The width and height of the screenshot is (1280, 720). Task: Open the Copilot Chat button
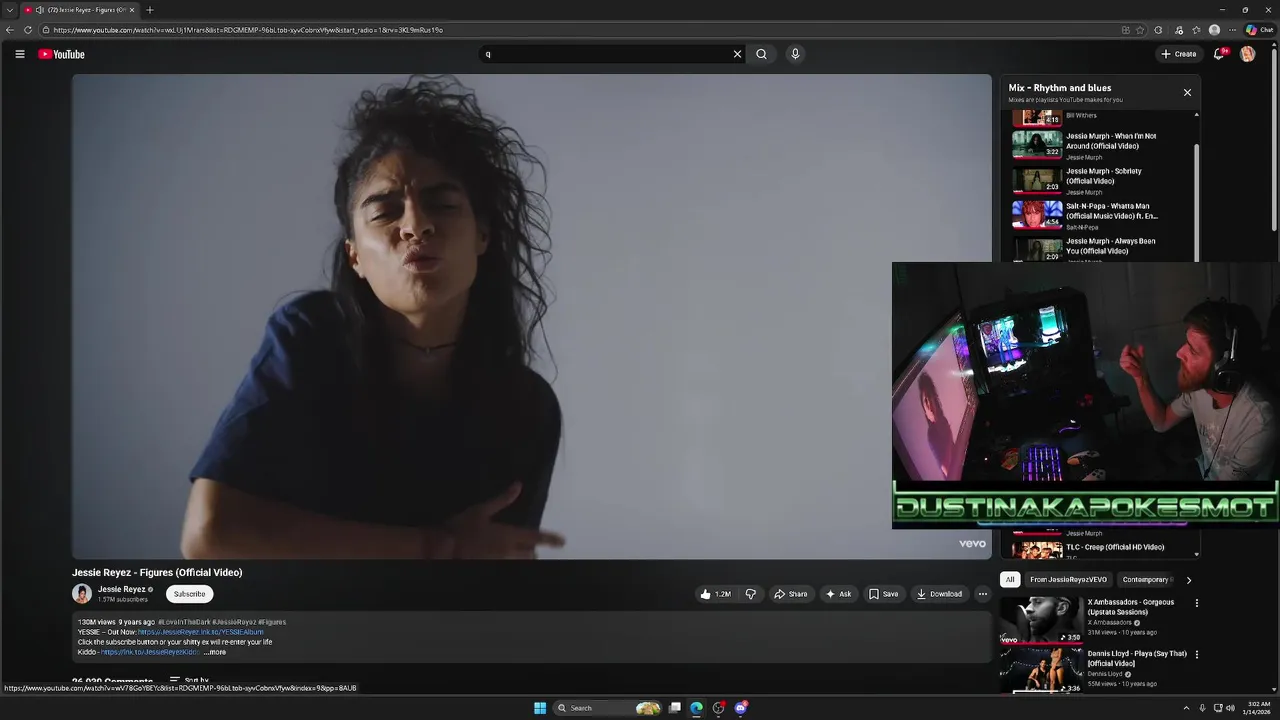[x=1259, y=30]
